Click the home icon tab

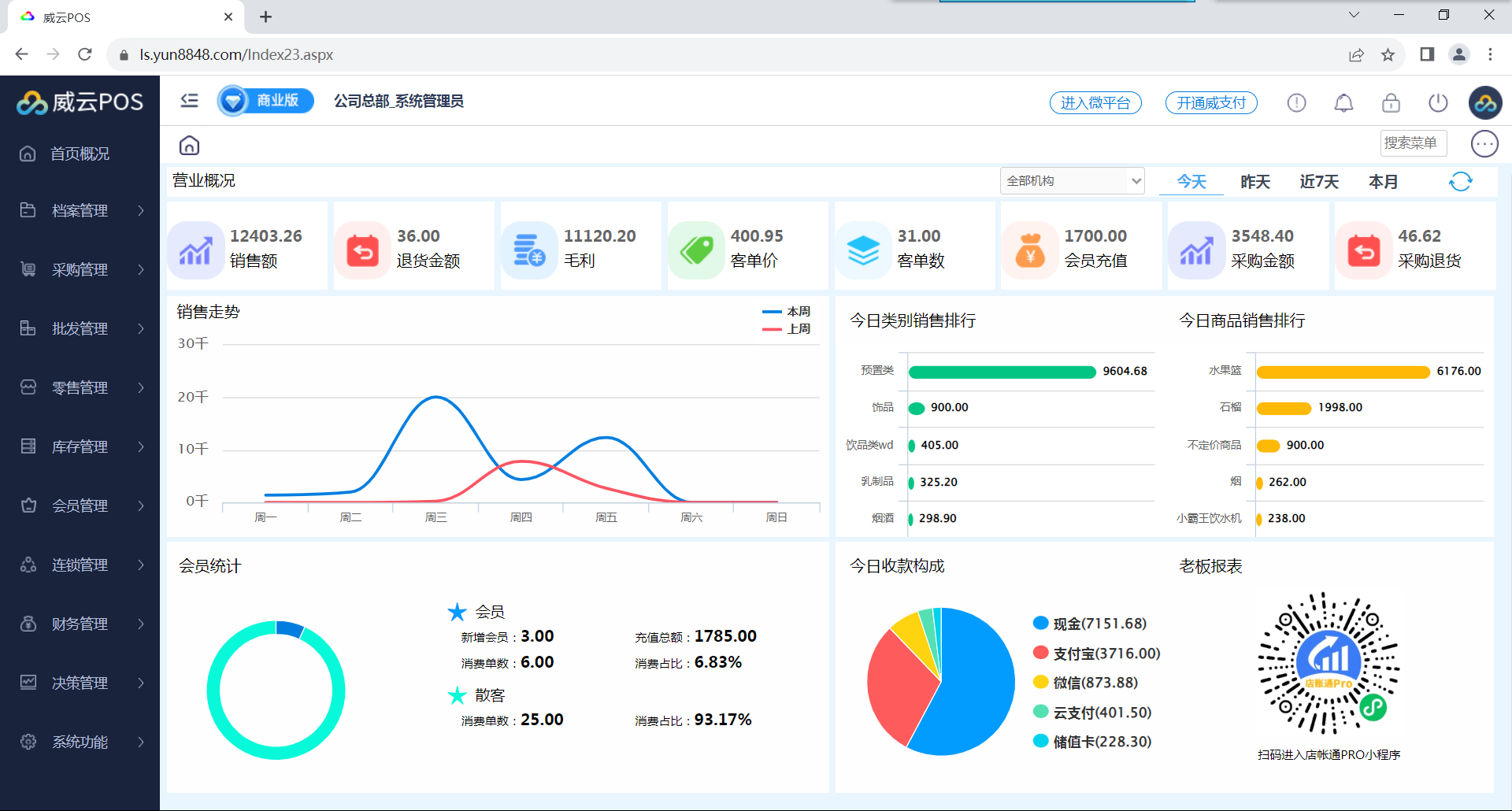click(x=189, y=146)
